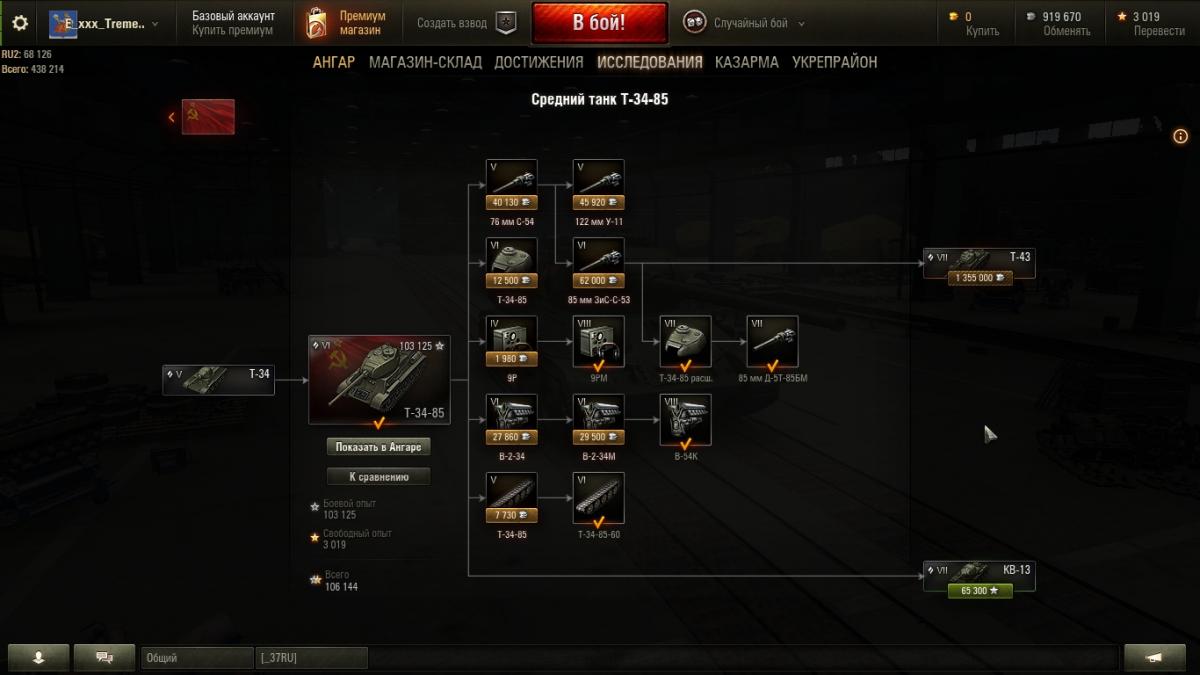Screen dimensions: 1200x675
Task: Research the КВ-13 tank for 65 300
Action: pos(980,591)
